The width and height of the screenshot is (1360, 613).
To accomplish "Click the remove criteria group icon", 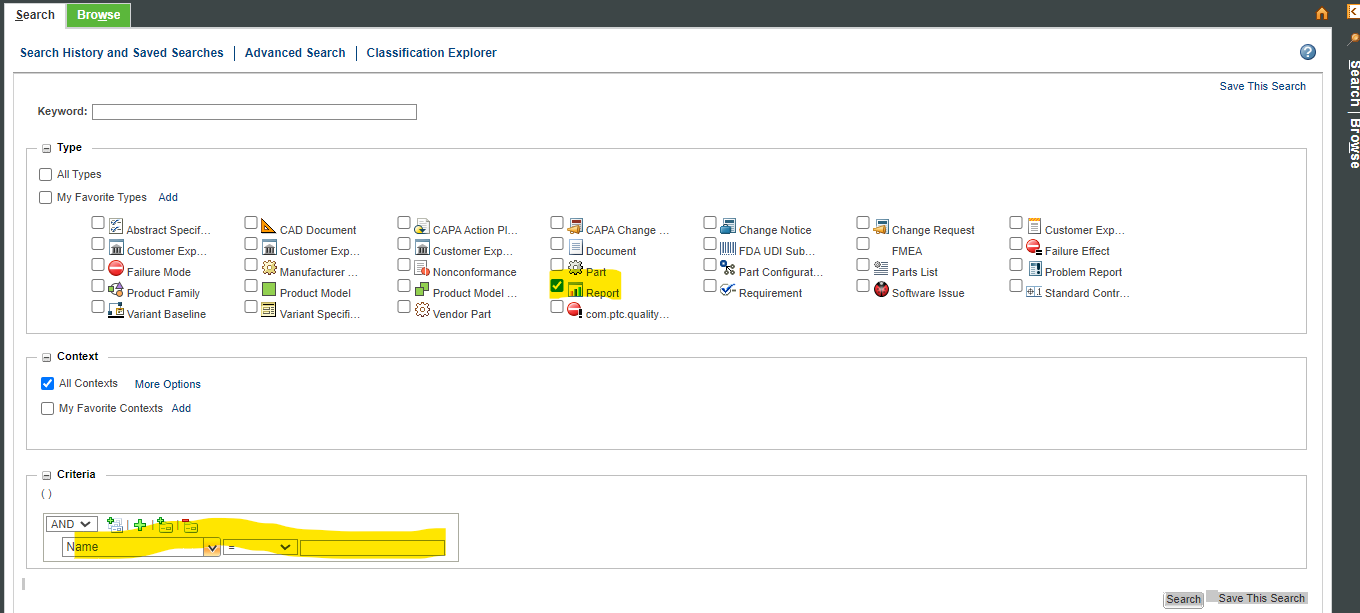I will click(x=190, y=524).
